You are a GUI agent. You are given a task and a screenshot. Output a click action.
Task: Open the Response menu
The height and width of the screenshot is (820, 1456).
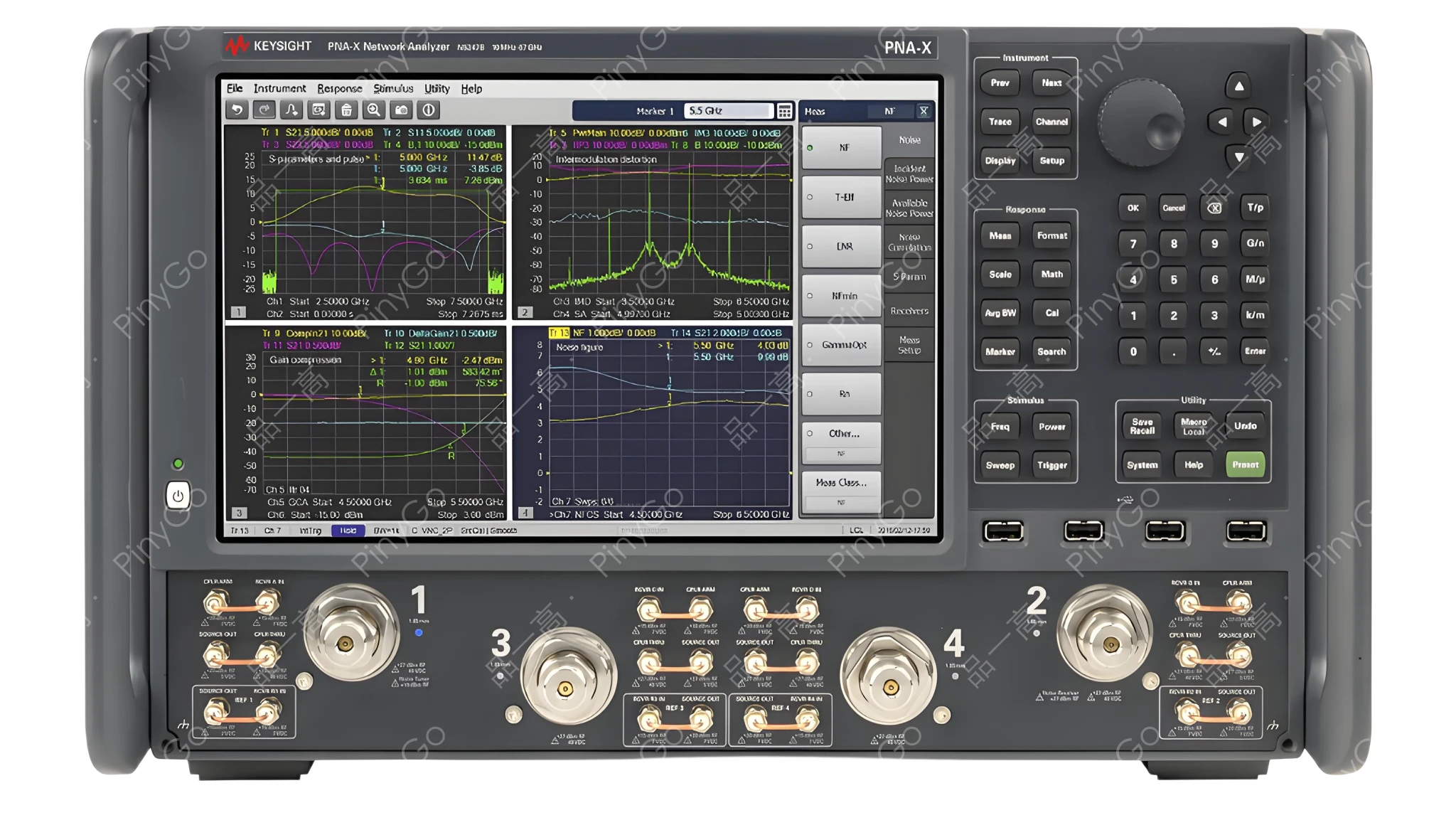(x=339, y=89)
